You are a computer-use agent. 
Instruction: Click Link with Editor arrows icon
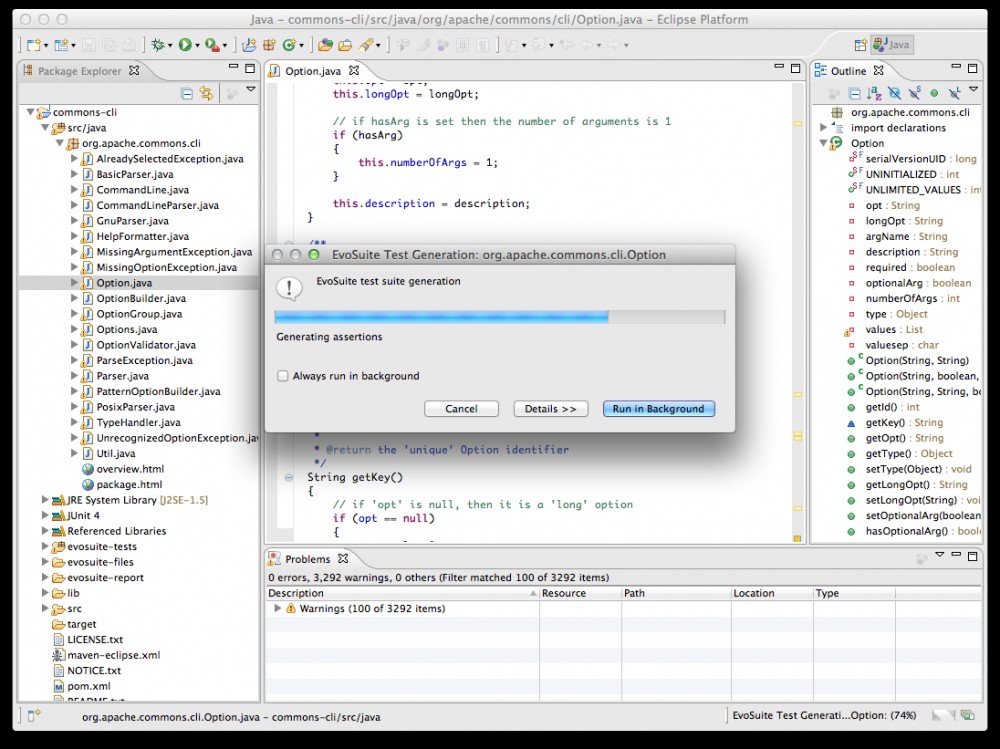[x=206, y=93]
